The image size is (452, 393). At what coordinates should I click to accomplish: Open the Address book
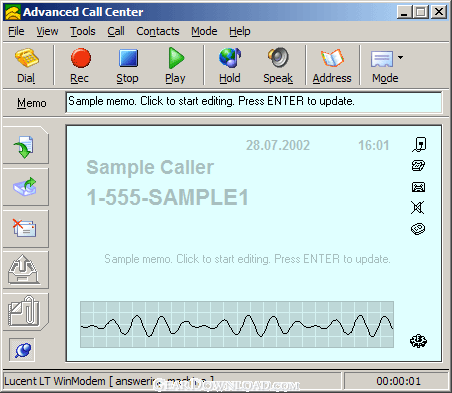pyautogui.click(x=332, y=58)
